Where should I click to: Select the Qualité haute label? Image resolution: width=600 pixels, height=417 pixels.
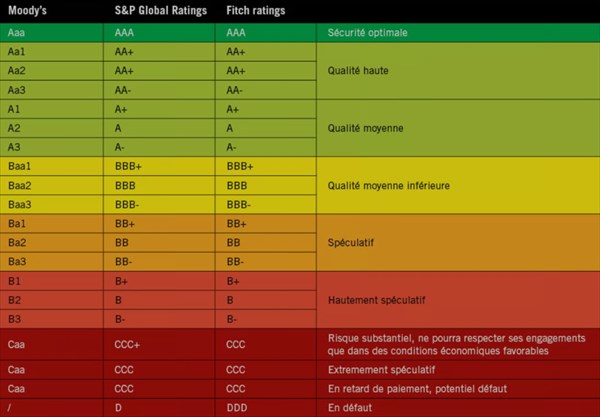click(x=360, y=71)
